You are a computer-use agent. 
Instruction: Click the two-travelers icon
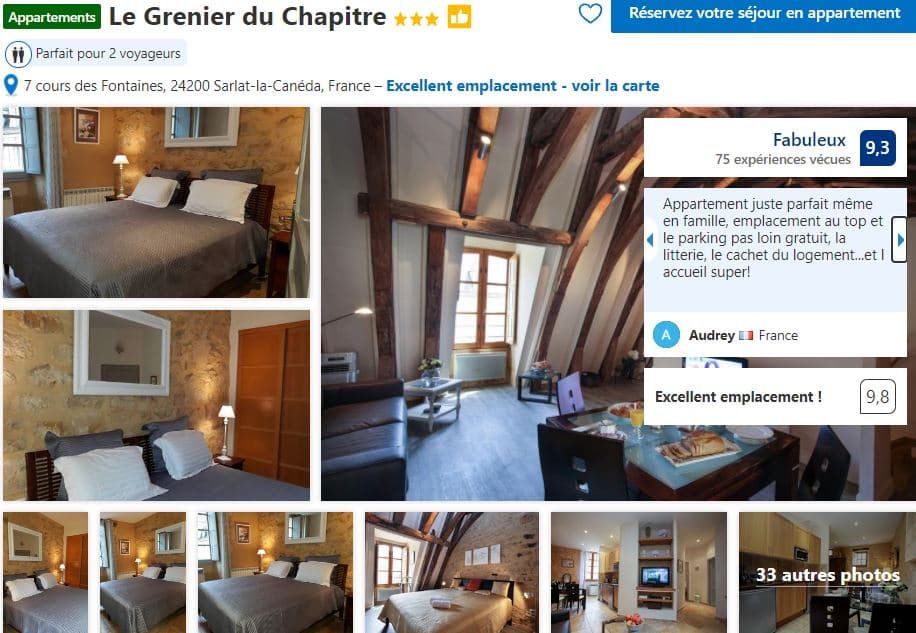tap(18, 54)
